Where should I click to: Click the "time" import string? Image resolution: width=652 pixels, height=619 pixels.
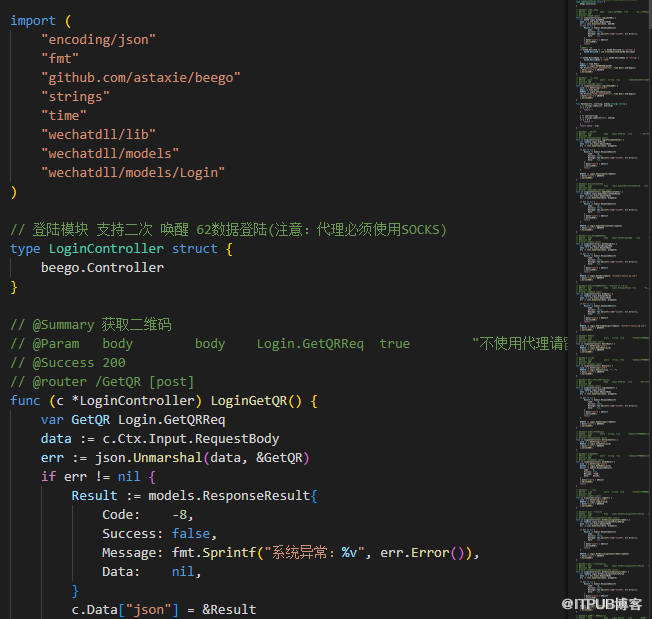(64, 116)
